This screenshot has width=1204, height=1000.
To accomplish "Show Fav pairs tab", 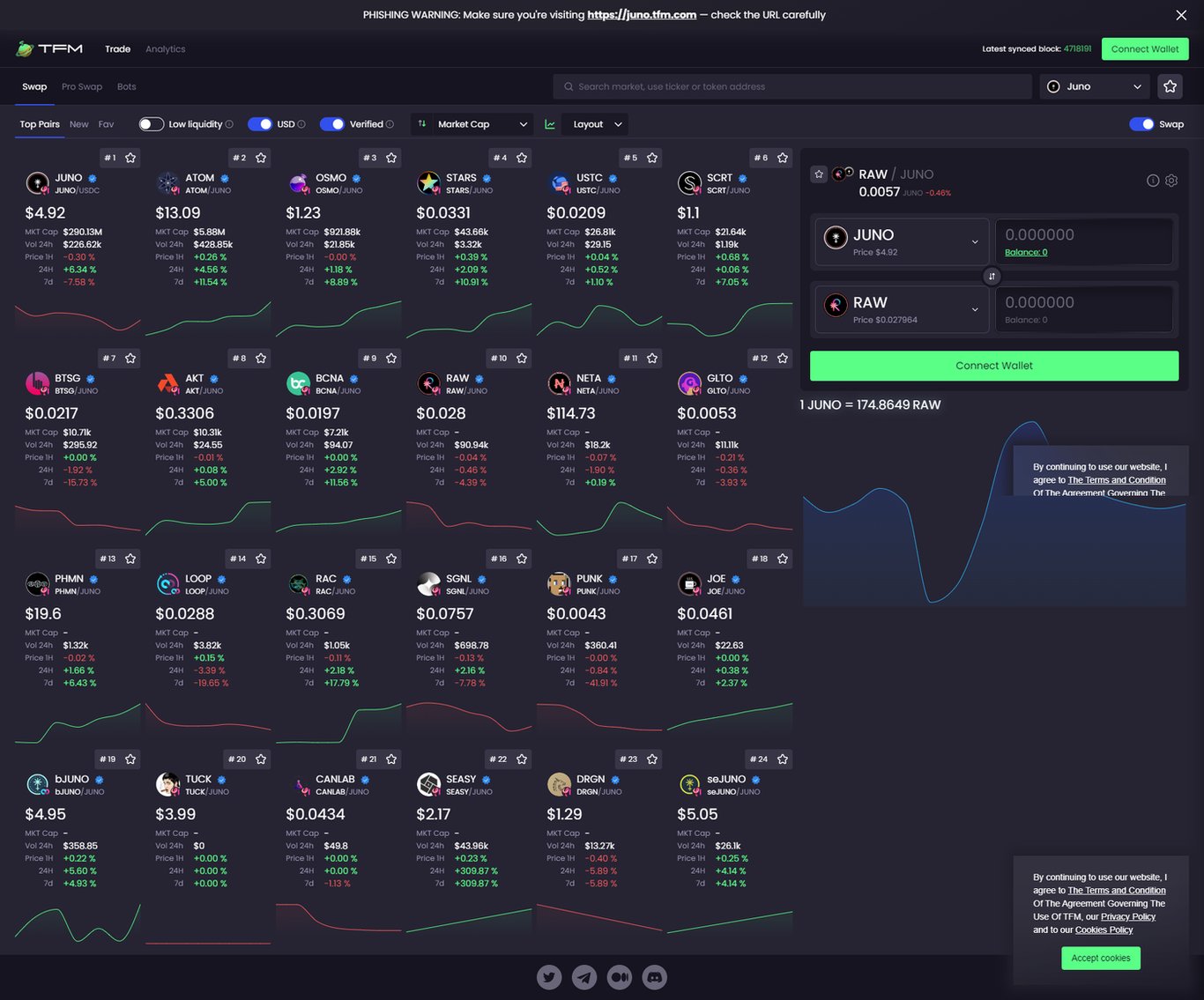I will 107,124.
